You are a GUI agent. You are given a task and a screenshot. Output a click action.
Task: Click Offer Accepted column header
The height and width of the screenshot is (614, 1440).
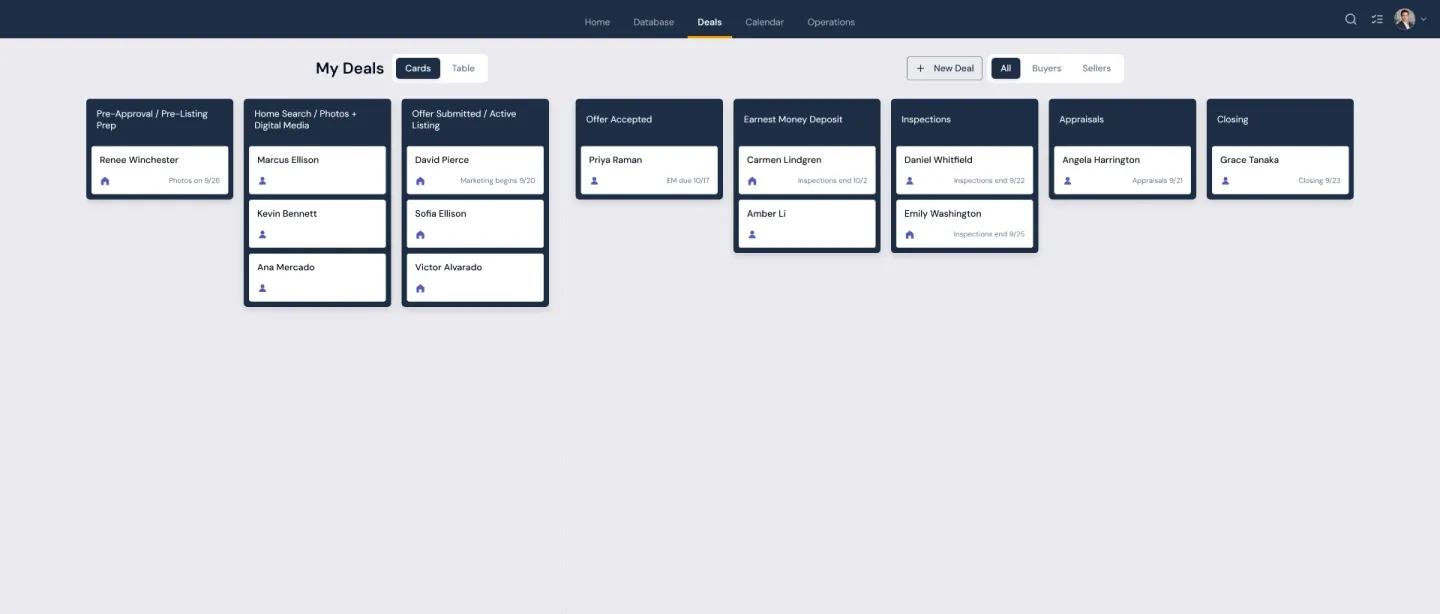coord(649,120)
